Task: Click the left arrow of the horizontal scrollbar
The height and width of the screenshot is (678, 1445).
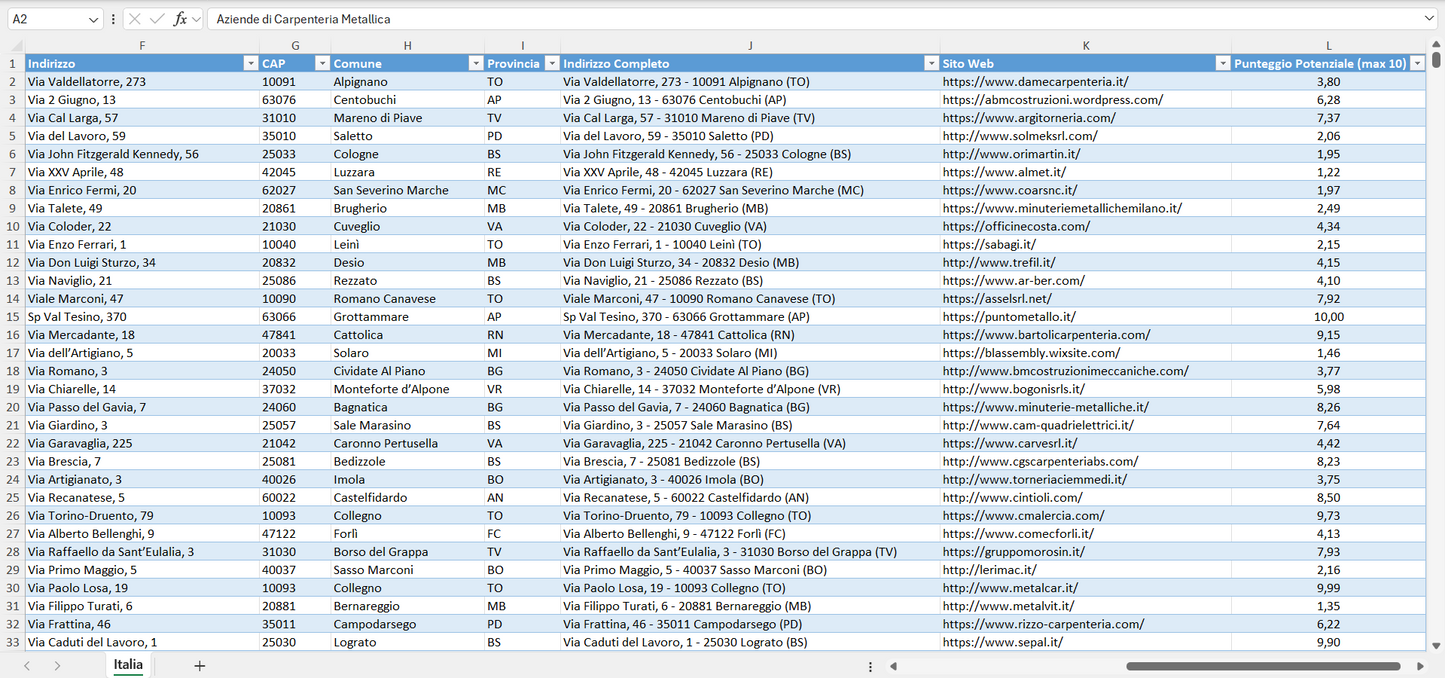Action: 893,665
